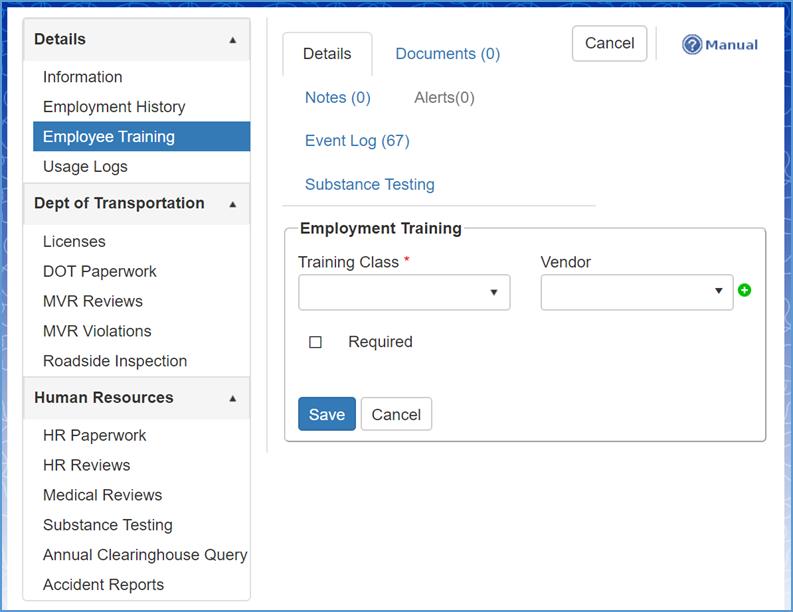
Task: Click the blue Save button
Action: 326,414
